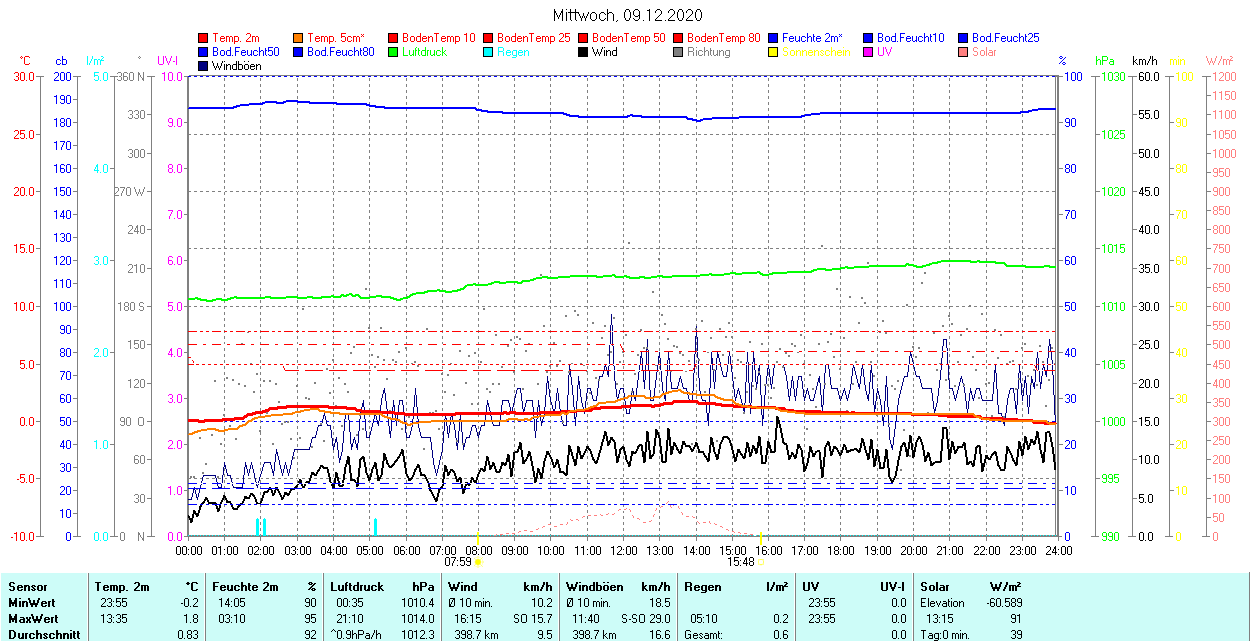Click the yellow Sonnenschein legend square
Screen dimensions: 1250x641
coord(774,52)
